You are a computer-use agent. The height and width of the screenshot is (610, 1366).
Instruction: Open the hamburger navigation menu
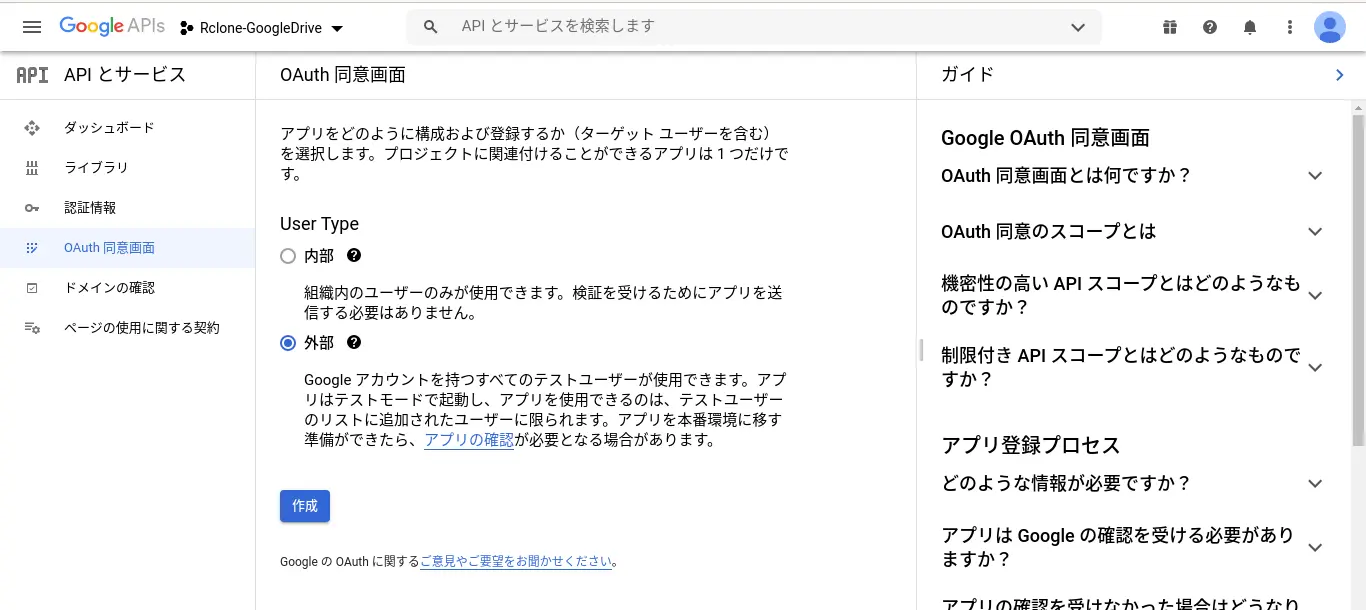point(32,27)
